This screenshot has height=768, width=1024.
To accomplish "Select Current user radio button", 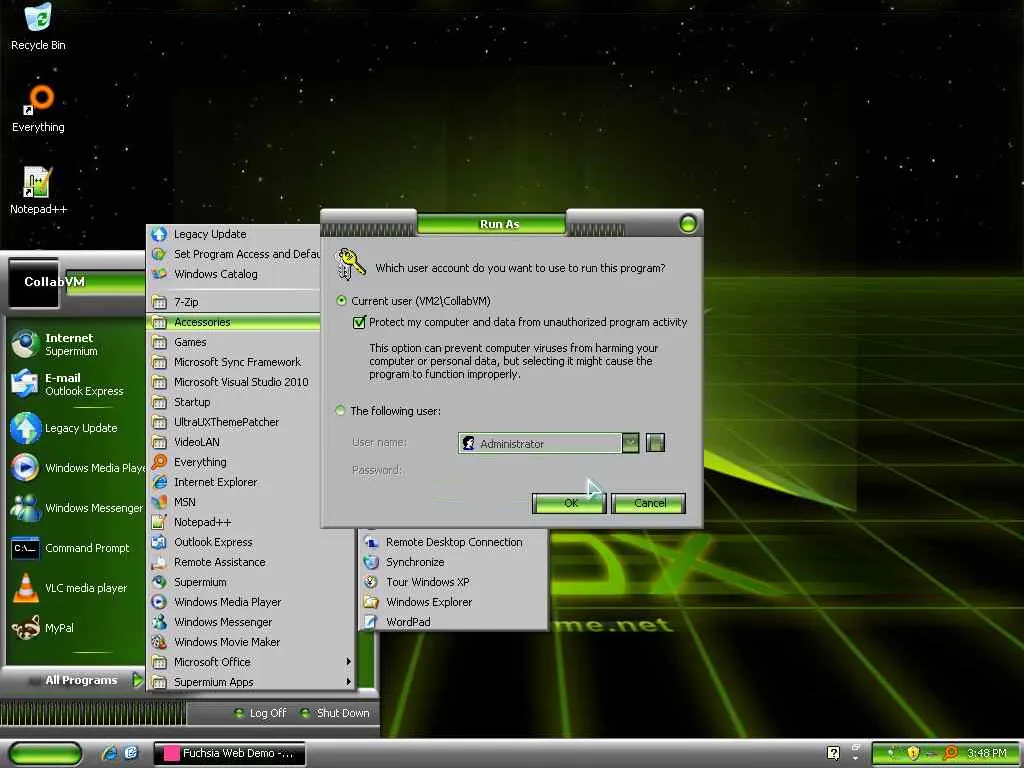I will 341,300.
